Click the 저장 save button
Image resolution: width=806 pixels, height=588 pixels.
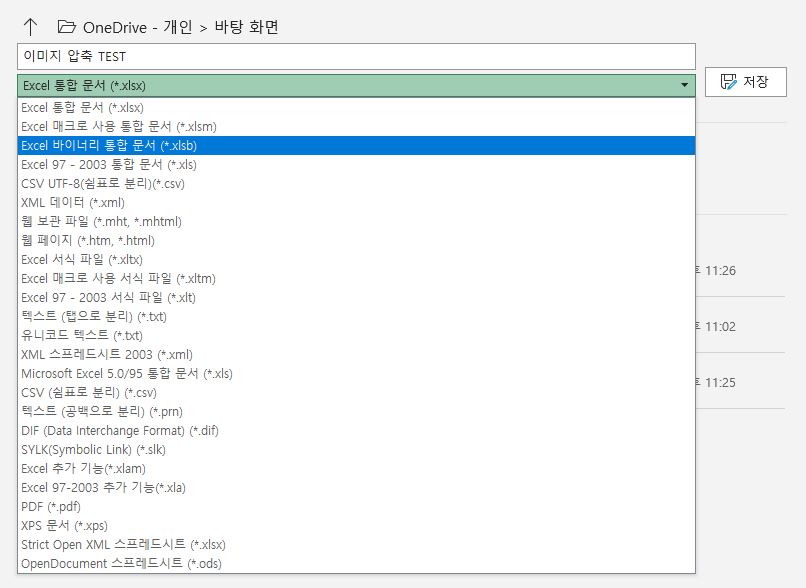click(x=745, y=82)
